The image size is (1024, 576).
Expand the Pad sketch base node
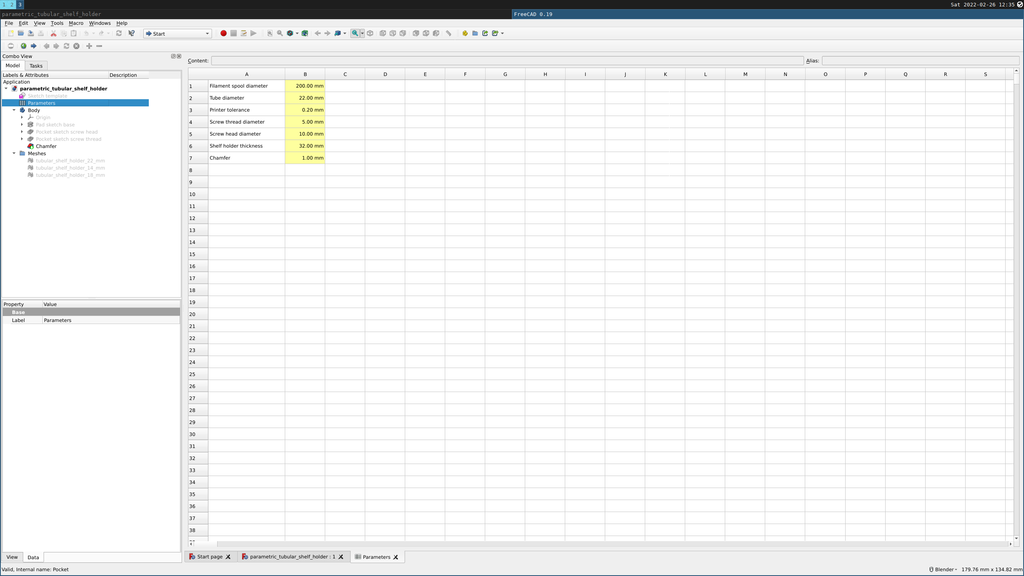pos(22,125)
